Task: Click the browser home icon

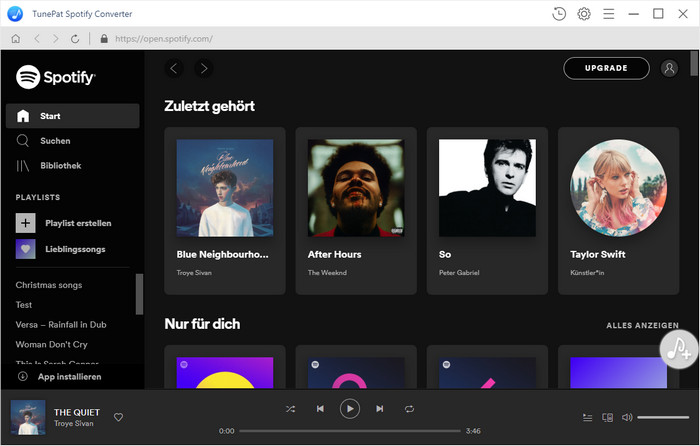Action: coord(16,39)
